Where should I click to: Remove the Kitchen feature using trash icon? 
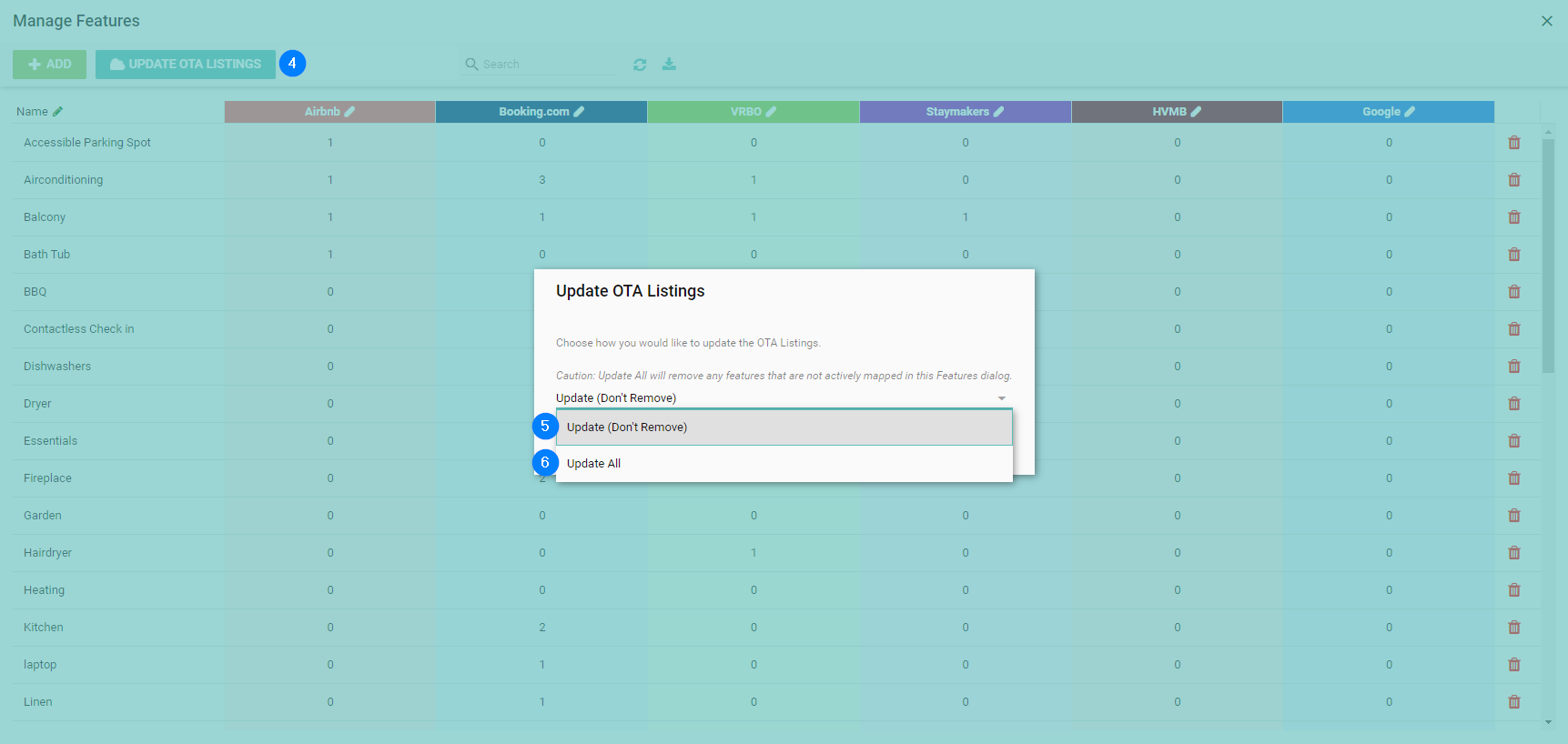pyautogui.click(x=1514, y=628)
